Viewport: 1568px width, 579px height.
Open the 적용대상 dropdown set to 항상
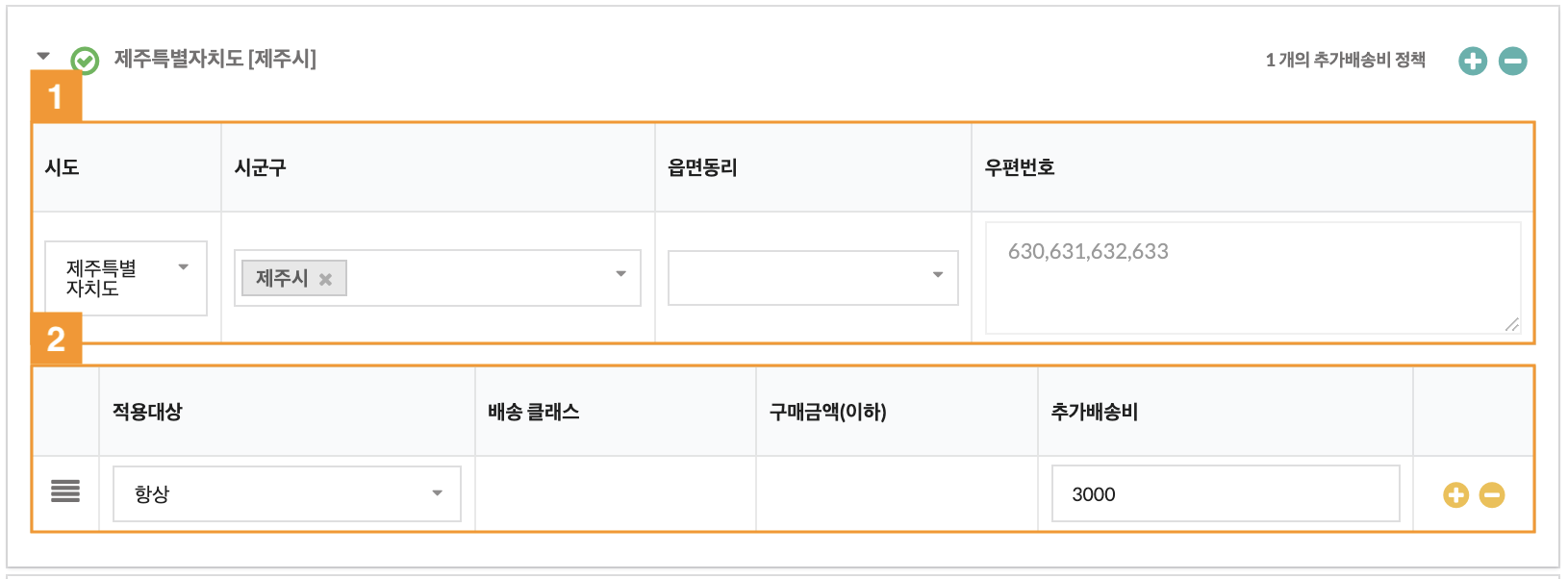click(x=287, y=493)
